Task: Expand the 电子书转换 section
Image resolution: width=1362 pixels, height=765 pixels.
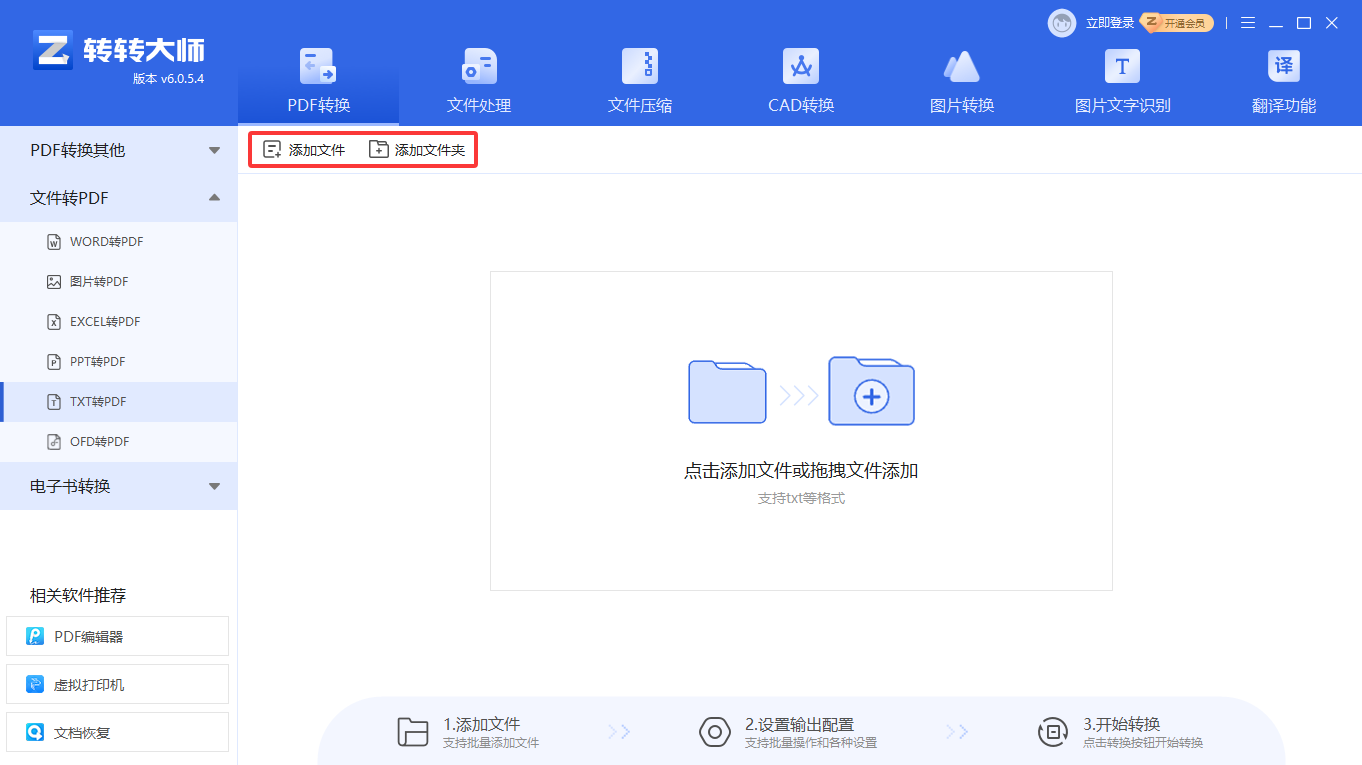Action: coord(119,486)
